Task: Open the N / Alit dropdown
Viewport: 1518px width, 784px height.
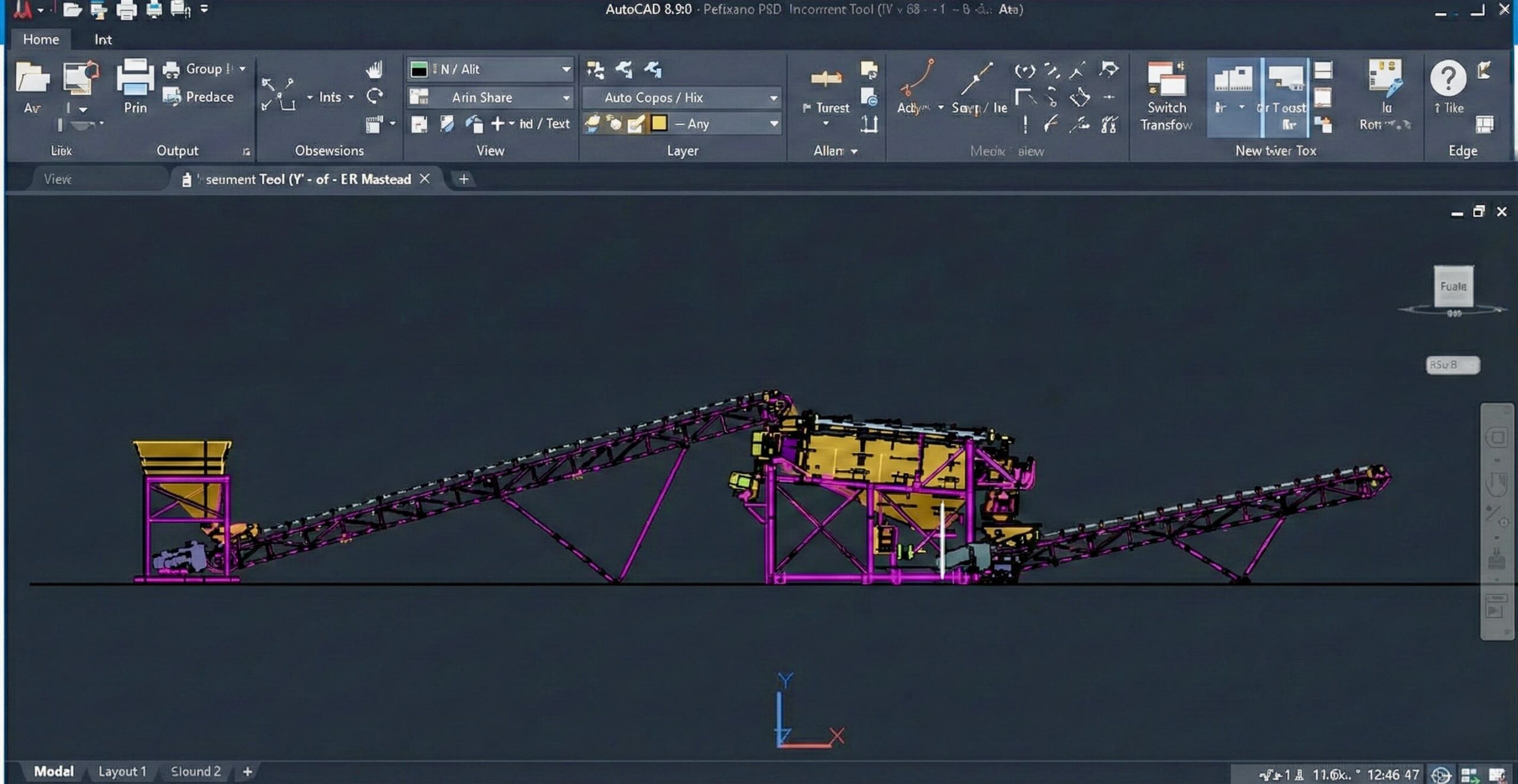Action: tap(566, 69)
